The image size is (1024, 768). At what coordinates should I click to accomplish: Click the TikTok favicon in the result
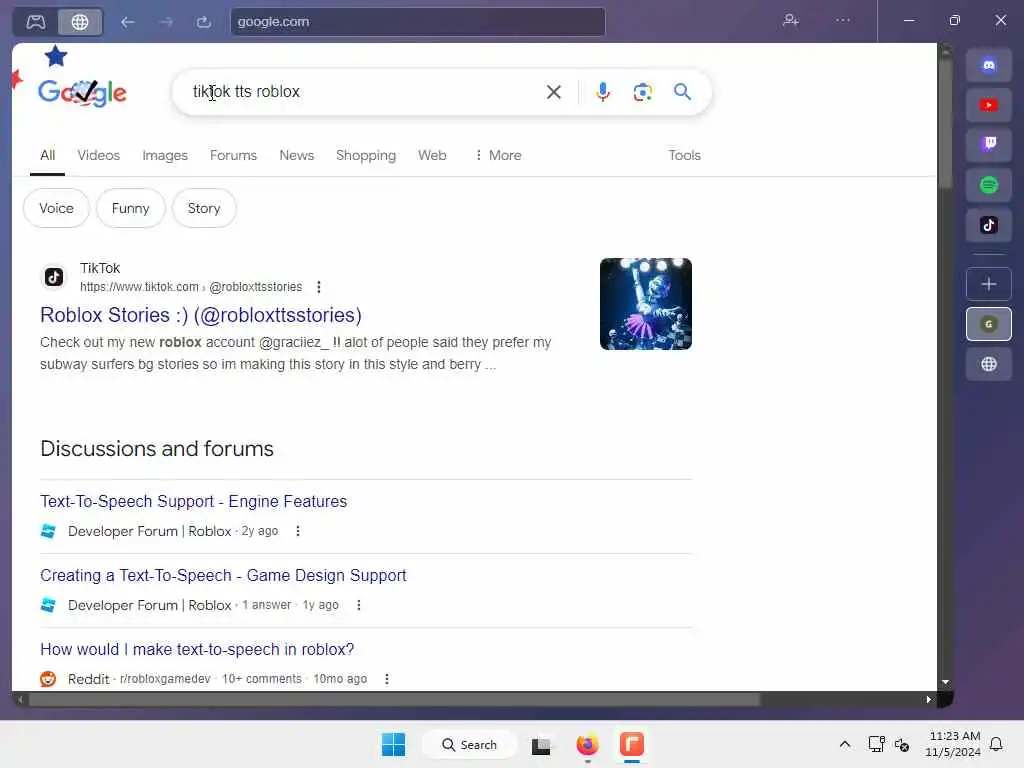pyautogui.click(x=54, y=277)
